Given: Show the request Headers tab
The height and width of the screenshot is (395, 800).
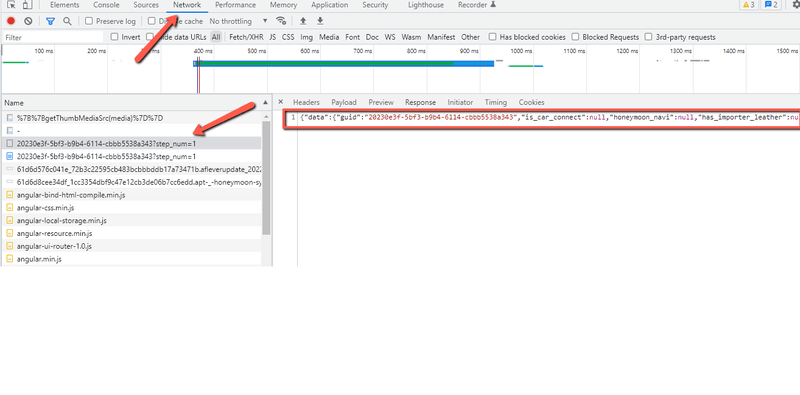Looking at the screenshot, I should pos(306,102).
